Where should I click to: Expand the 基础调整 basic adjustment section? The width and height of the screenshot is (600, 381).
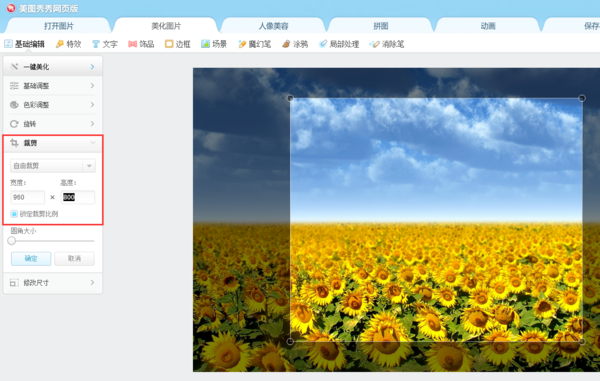click(52, 86)
